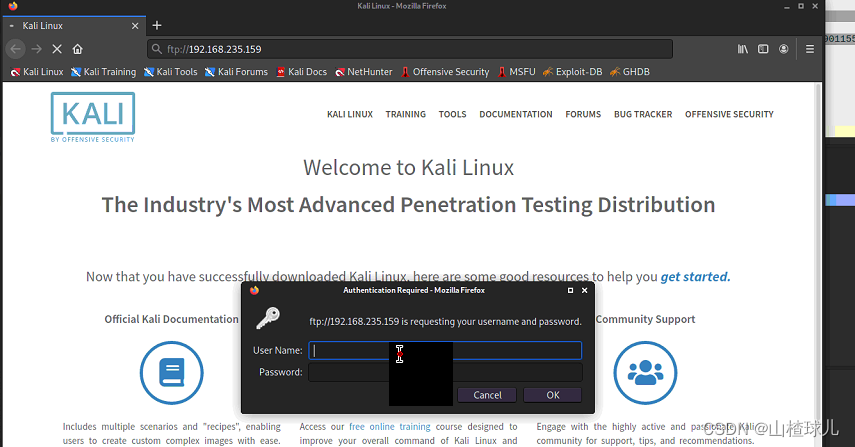Open the Kali Tools bookmark

[x=171, y=72]
